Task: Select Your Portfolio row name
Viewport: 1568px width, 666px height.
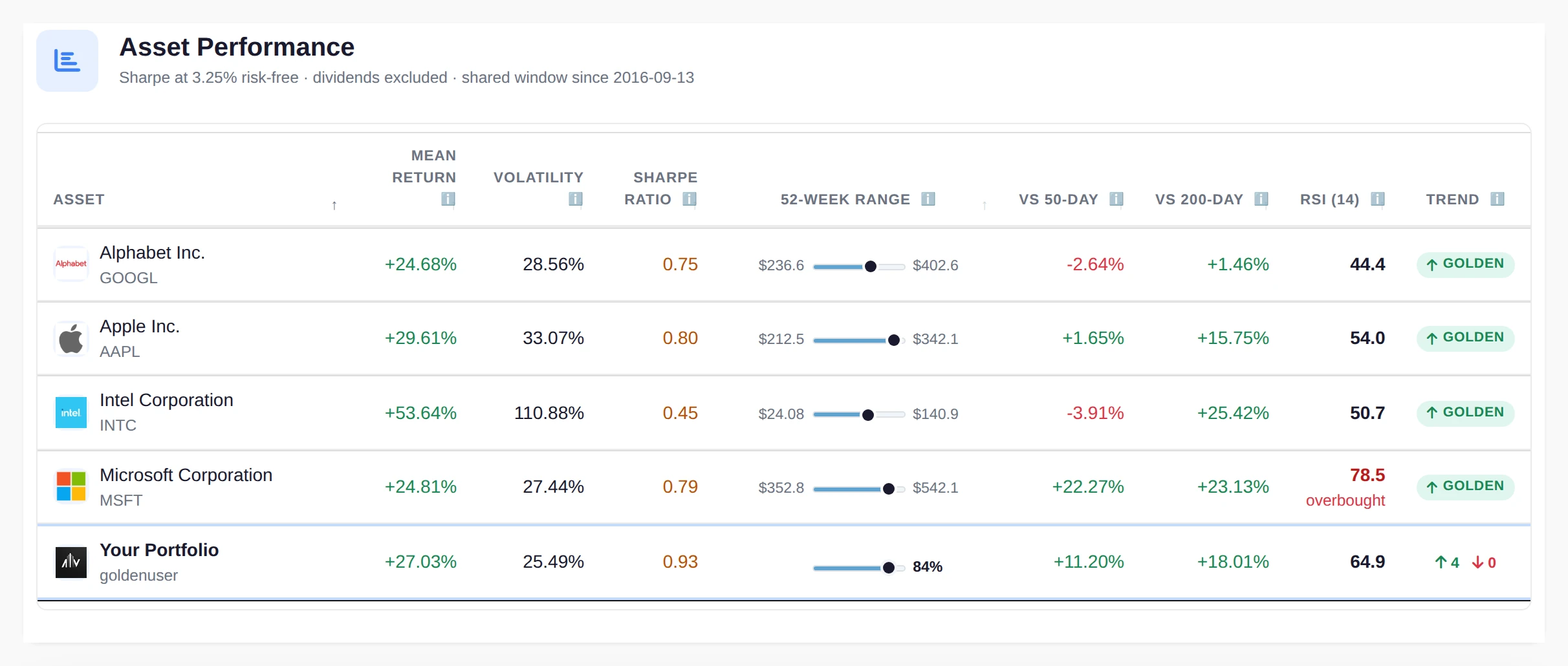Action: click(159, 550)
